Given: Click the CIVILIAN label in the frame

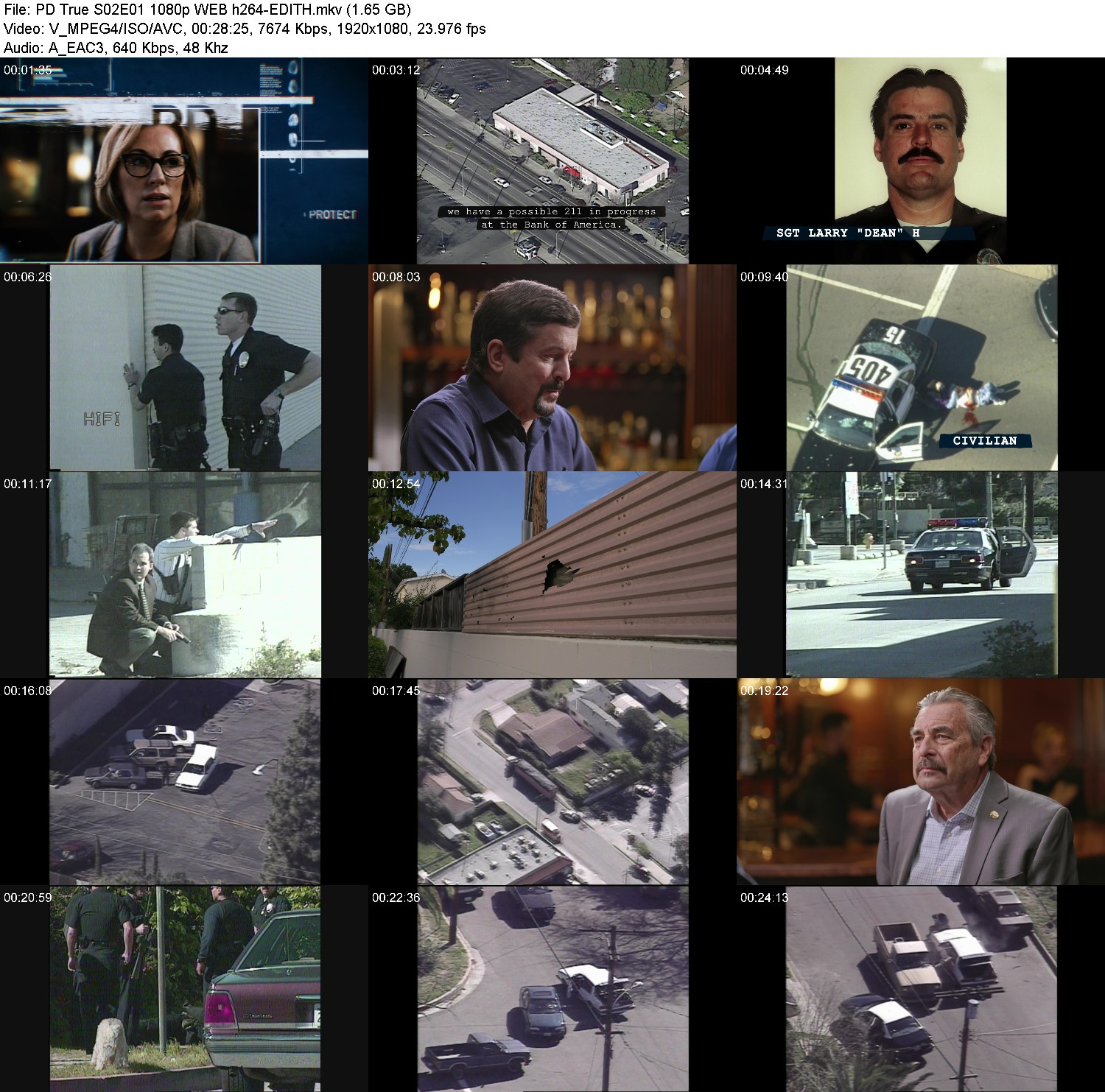Looking at the screenshot, I should point(985,441).
